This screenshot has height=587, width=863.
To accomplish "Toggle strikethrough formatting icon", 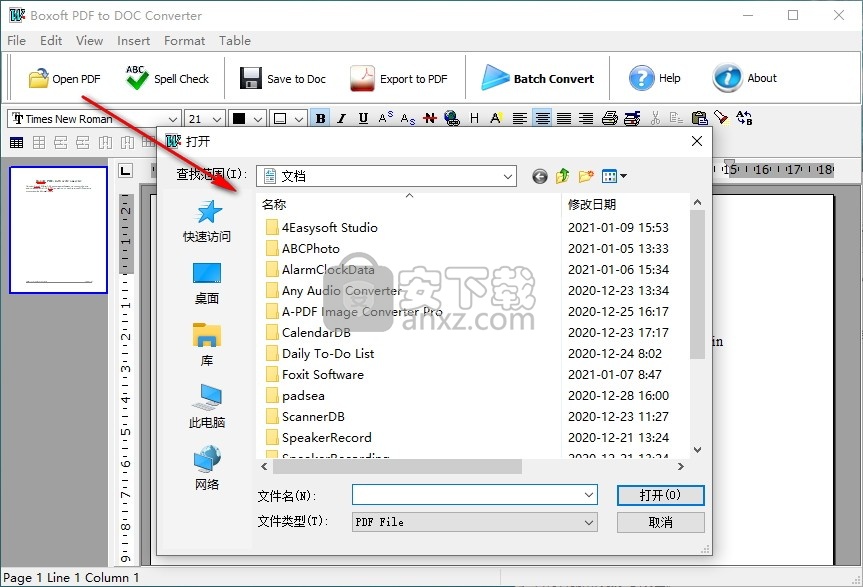I will (430, 118).
